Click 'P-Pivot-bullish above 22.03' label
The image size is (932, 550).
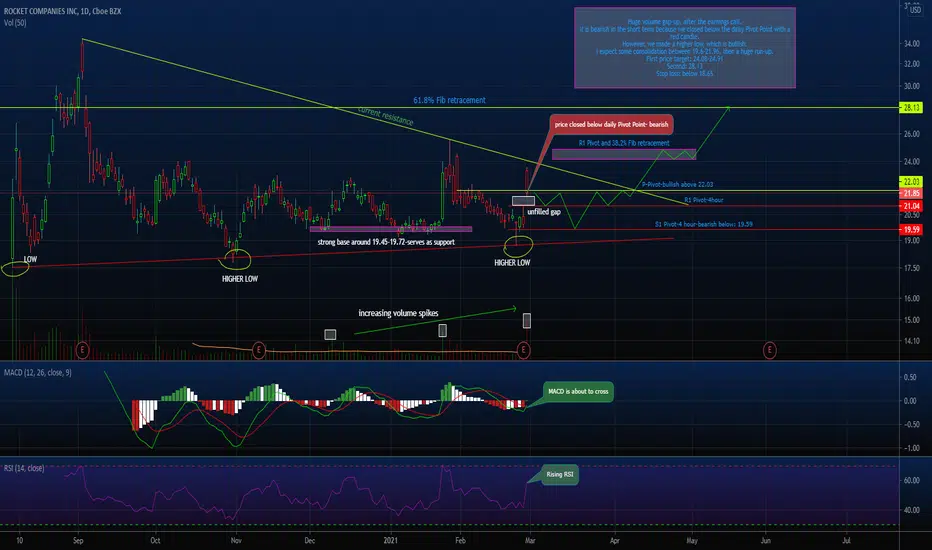pos(678,184)
